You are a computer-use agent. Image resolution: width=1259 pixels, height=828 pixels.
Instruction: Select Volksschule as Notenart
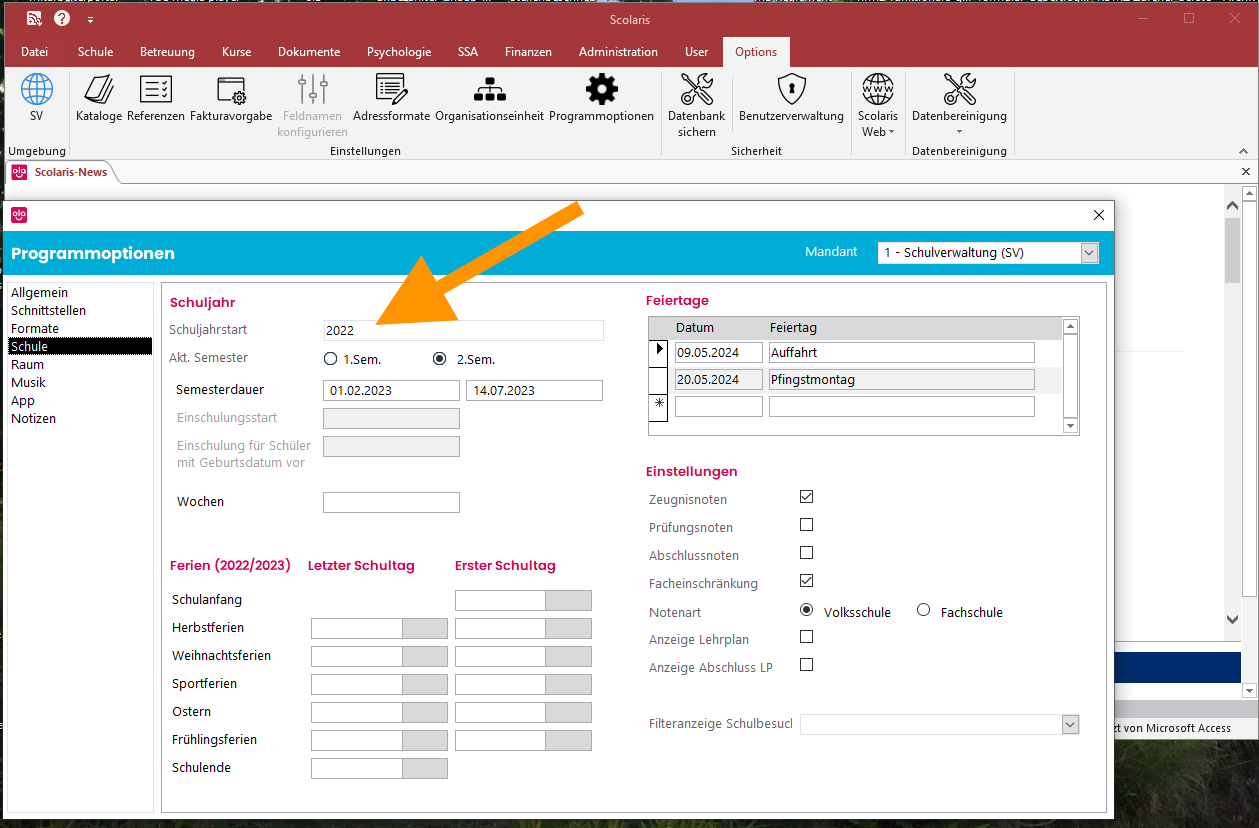[807, 610]
